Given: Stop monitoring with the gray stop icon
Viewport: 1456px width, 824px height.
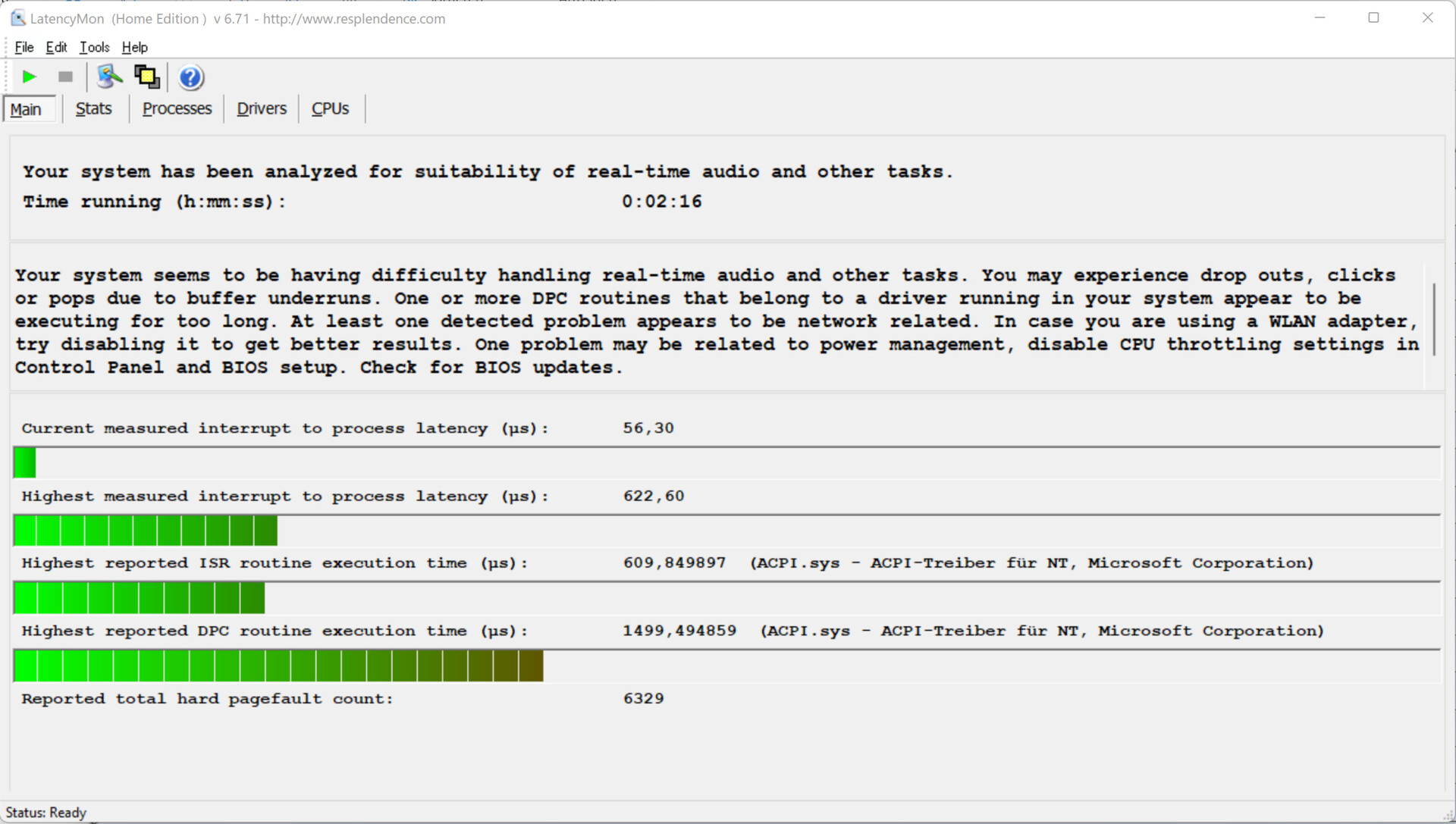Looking at the screenshot, I should [65, 77].
